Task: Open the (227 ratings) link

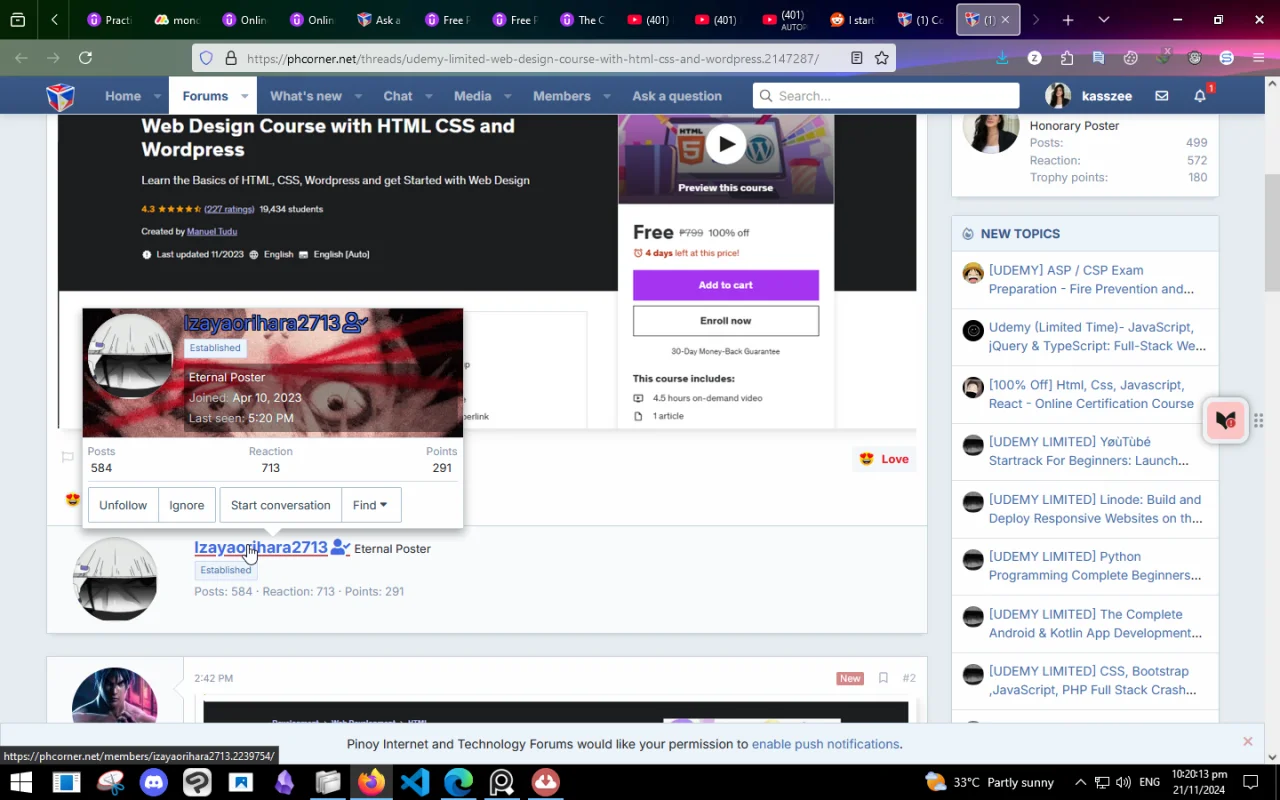Action: tap(229, 209)
